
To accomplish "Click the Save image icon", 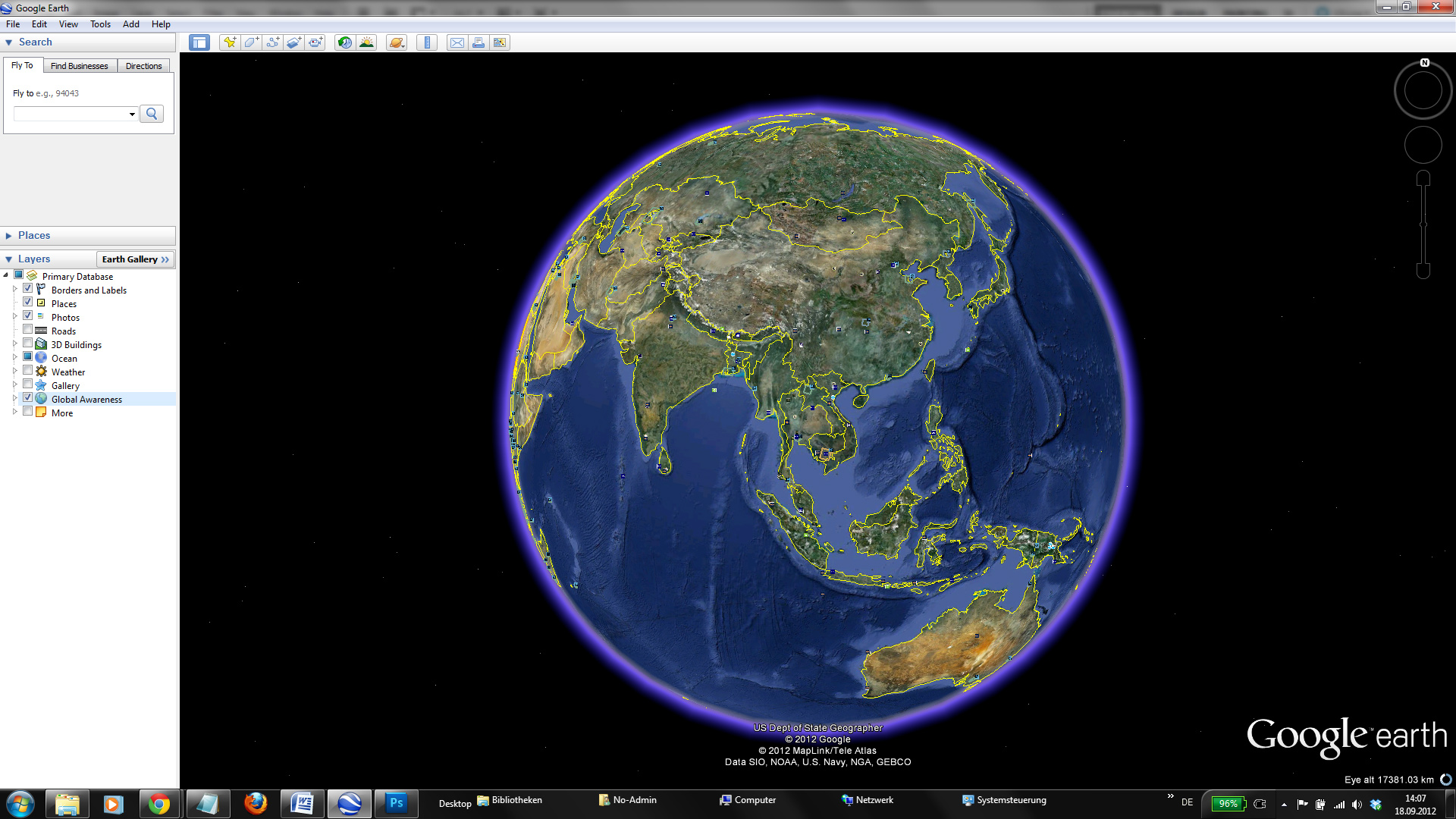I will [500, 42].
